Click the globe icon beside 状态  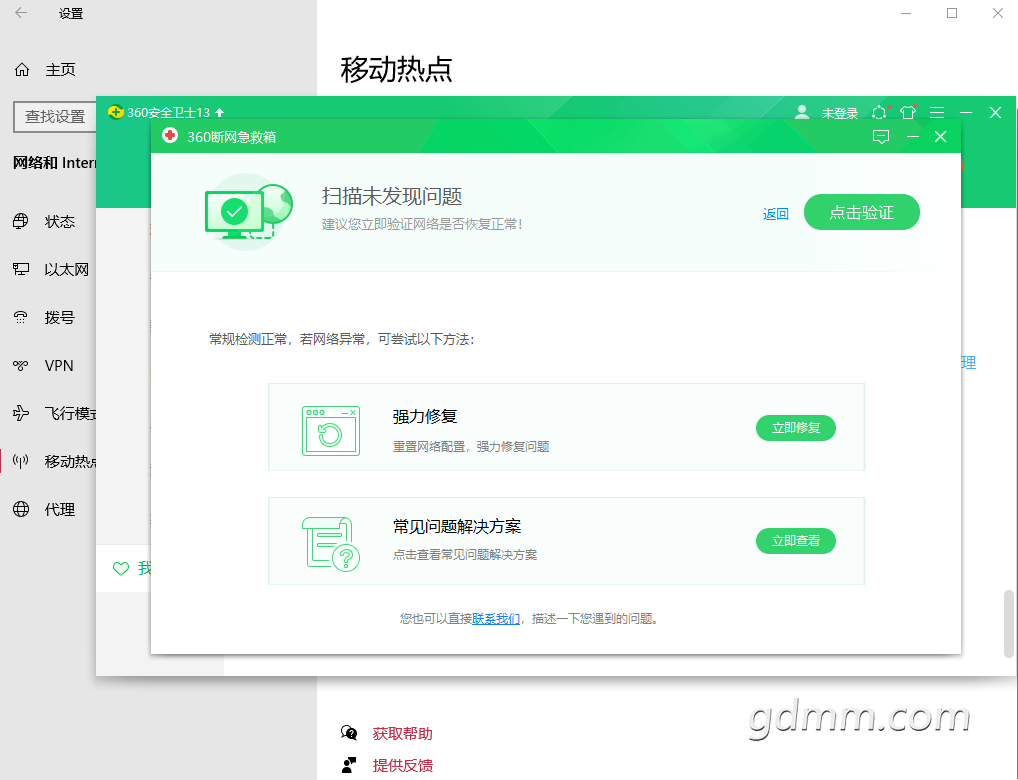coord(21,221)
